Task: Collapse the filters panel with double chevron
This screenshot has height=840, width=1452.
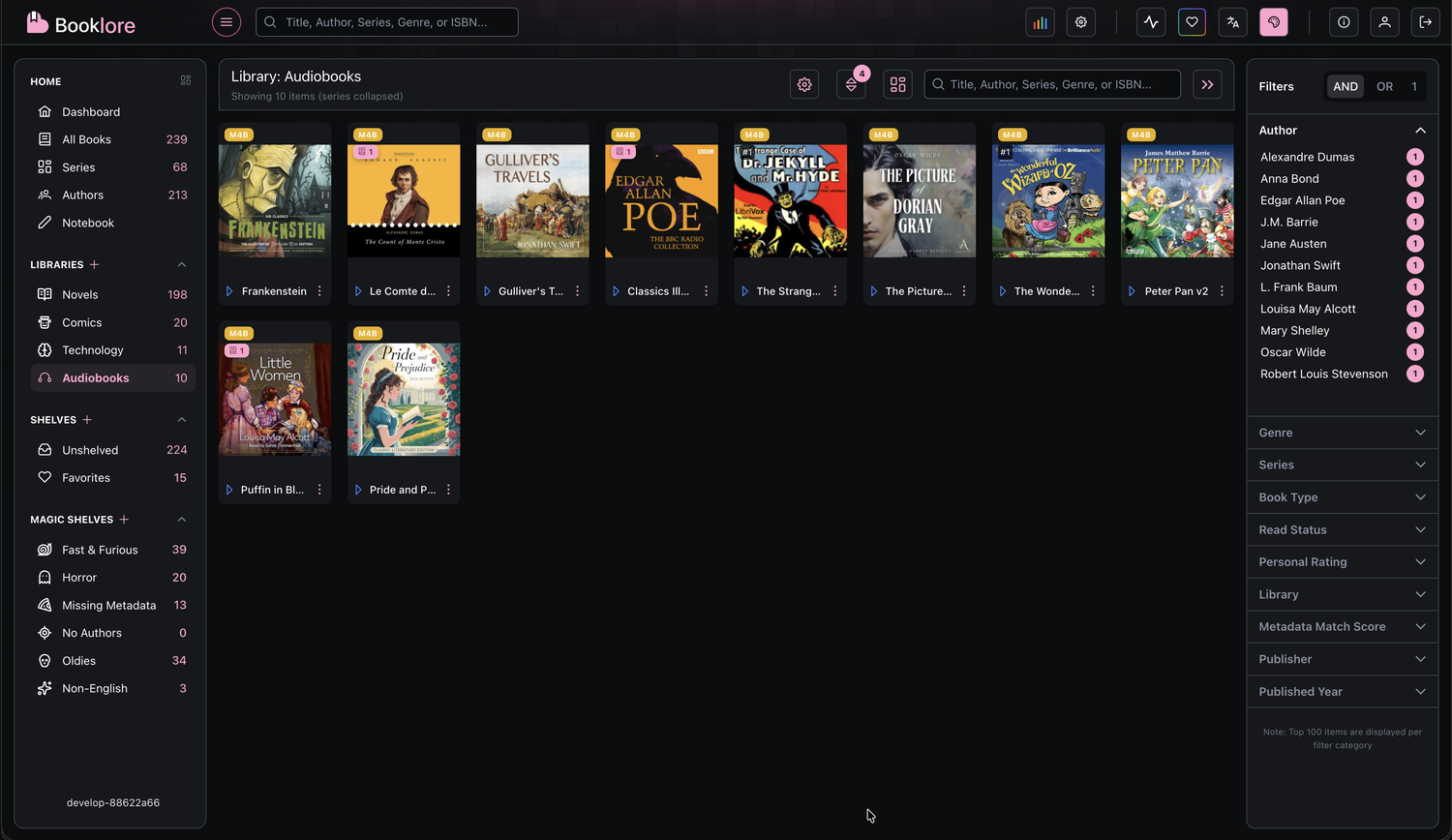Action: pyautogui.click(x=1207, y=84)
